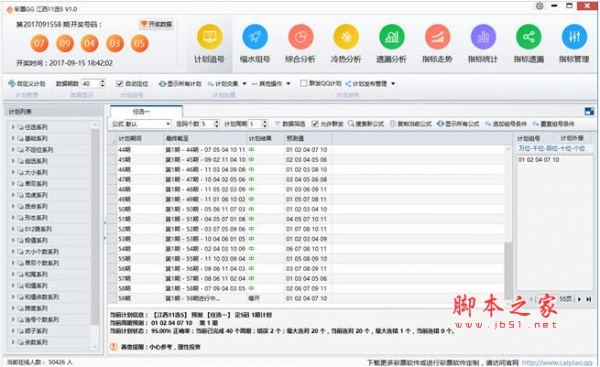
Task: Click the 数据期数 spinner arrows
Action: [x=102, y=83]
